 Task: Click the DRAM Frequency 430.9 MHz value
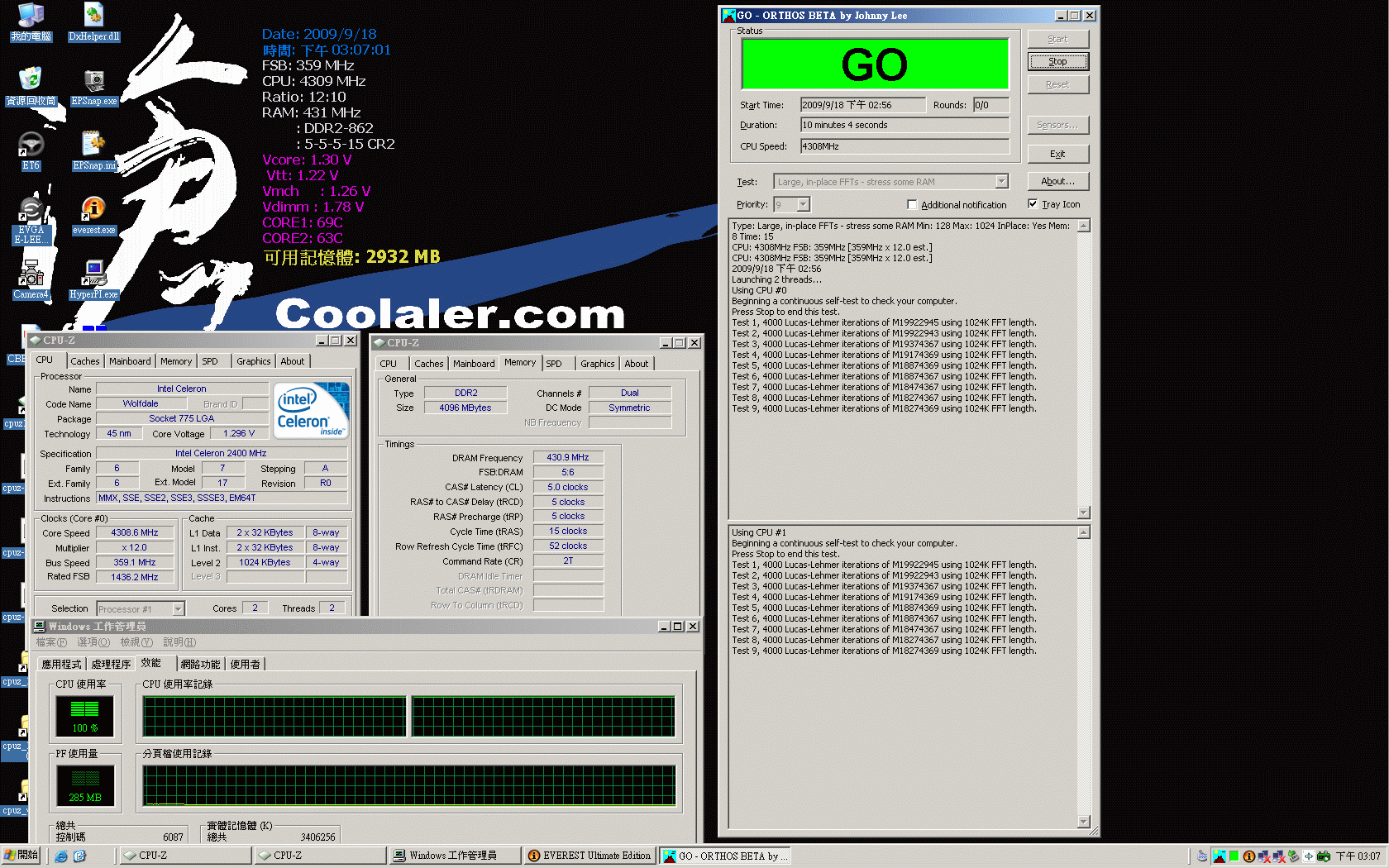coord(568,457)
